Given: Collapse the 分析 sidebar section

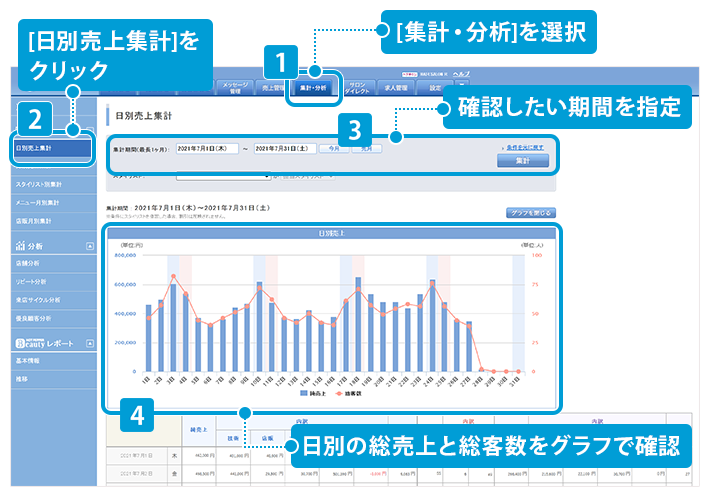Looking at the screenshot, I should click(x=90, y=245).
